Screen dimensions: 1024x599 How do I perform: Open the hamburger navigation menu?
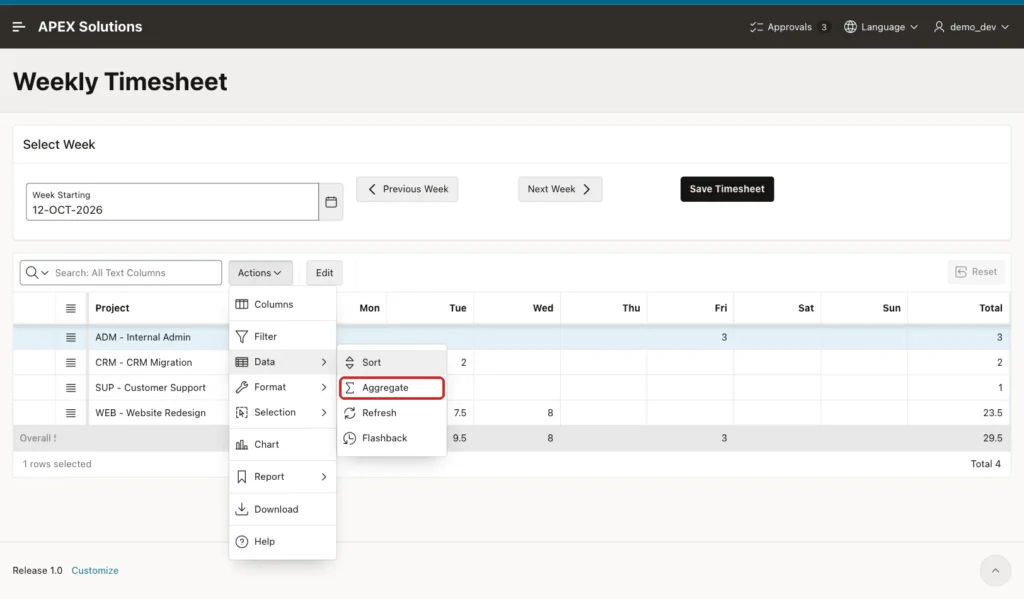click(18, 27)
